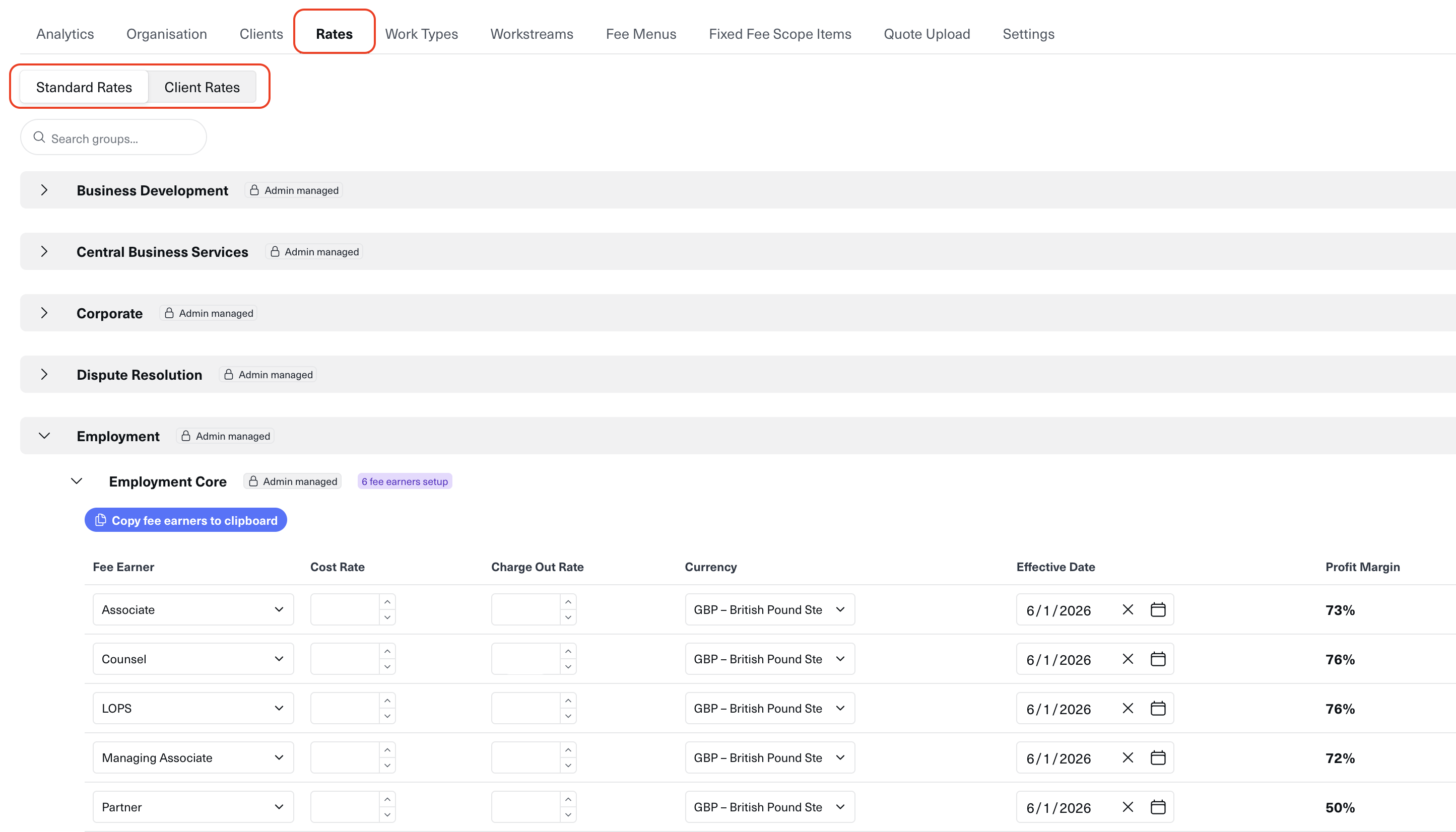
Task: Select the Standard Rates toggle
Action: pyautogui.click(x=84, y=88)
